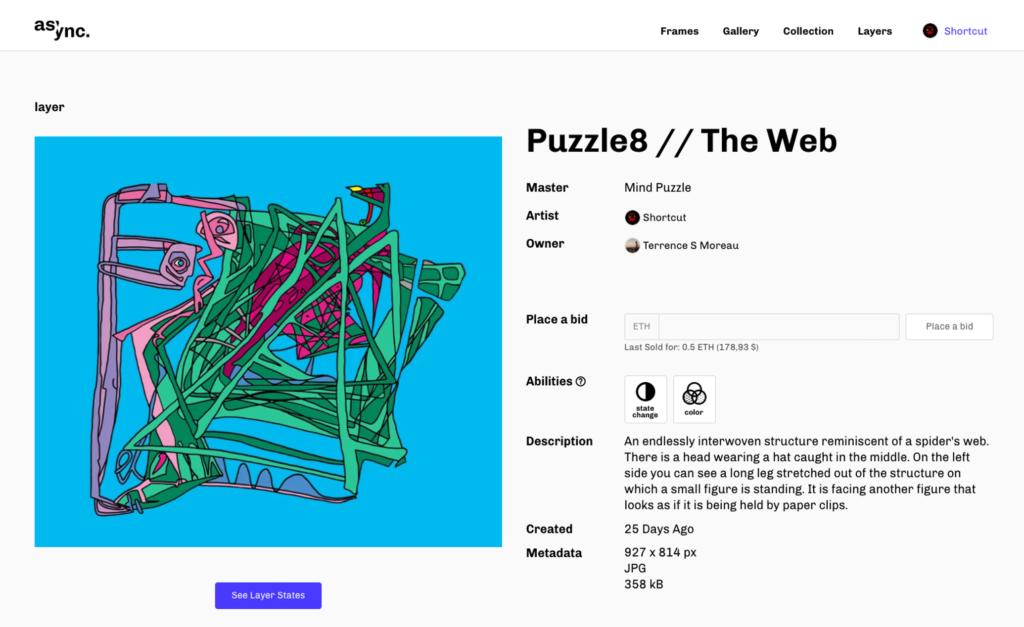This screenshot has width=1024, height=627.
Task: Focus the ETH bid amount field
Action: point(778,327)
